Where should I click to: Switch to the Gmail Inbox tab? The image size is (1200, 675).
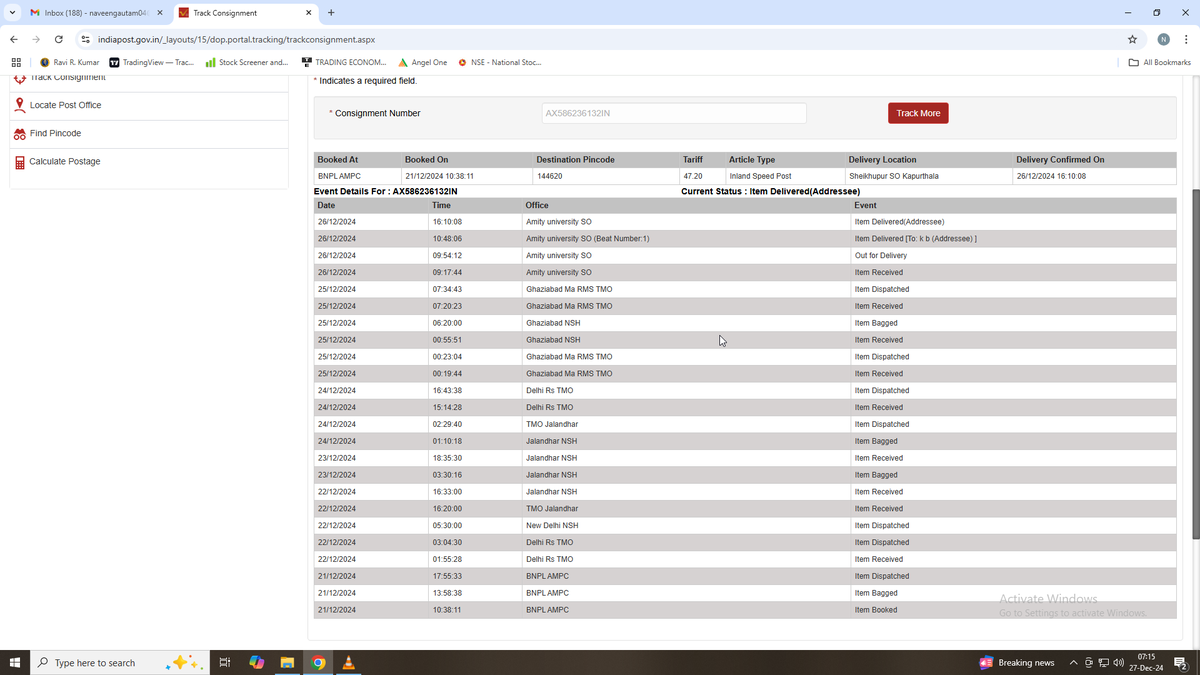coord(95,13)
